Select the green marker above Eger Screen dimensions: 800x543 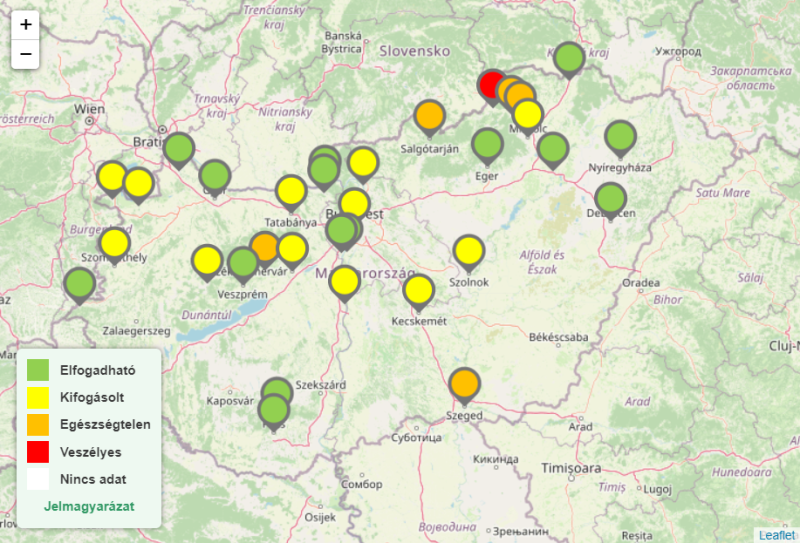(487, 145)
